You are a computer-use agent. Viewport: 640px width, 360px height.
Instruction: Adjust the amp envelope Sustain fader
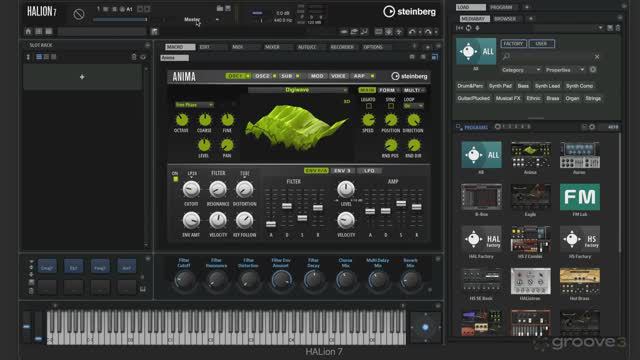(x=401, y=203)
